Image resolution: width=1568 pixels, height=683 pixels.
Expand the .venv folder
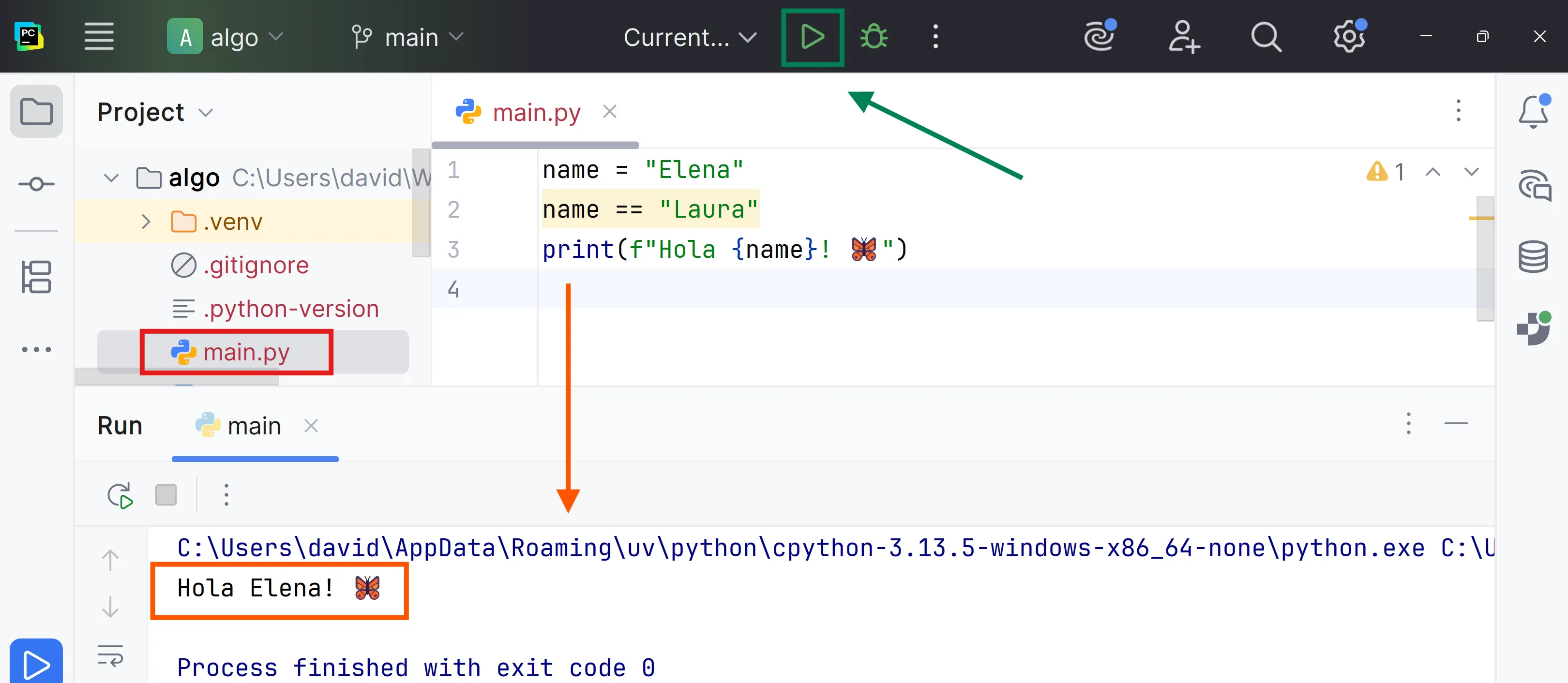pyautogui.click(x=146, y=222)
